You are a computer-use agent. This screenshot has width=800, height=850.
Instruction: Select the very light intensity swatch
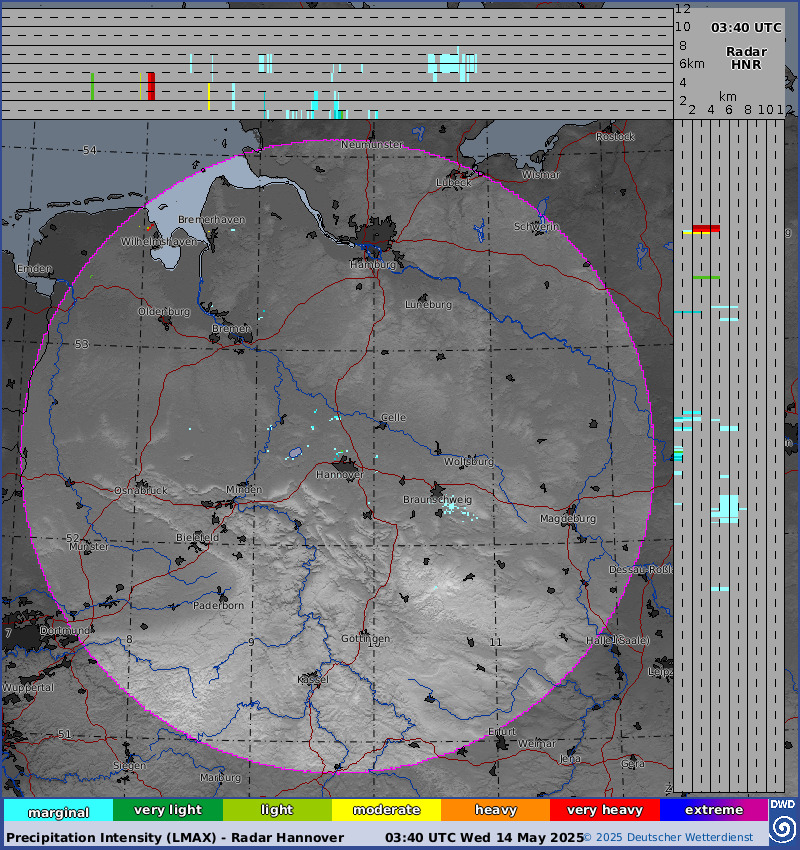click(x=167, y=810)
